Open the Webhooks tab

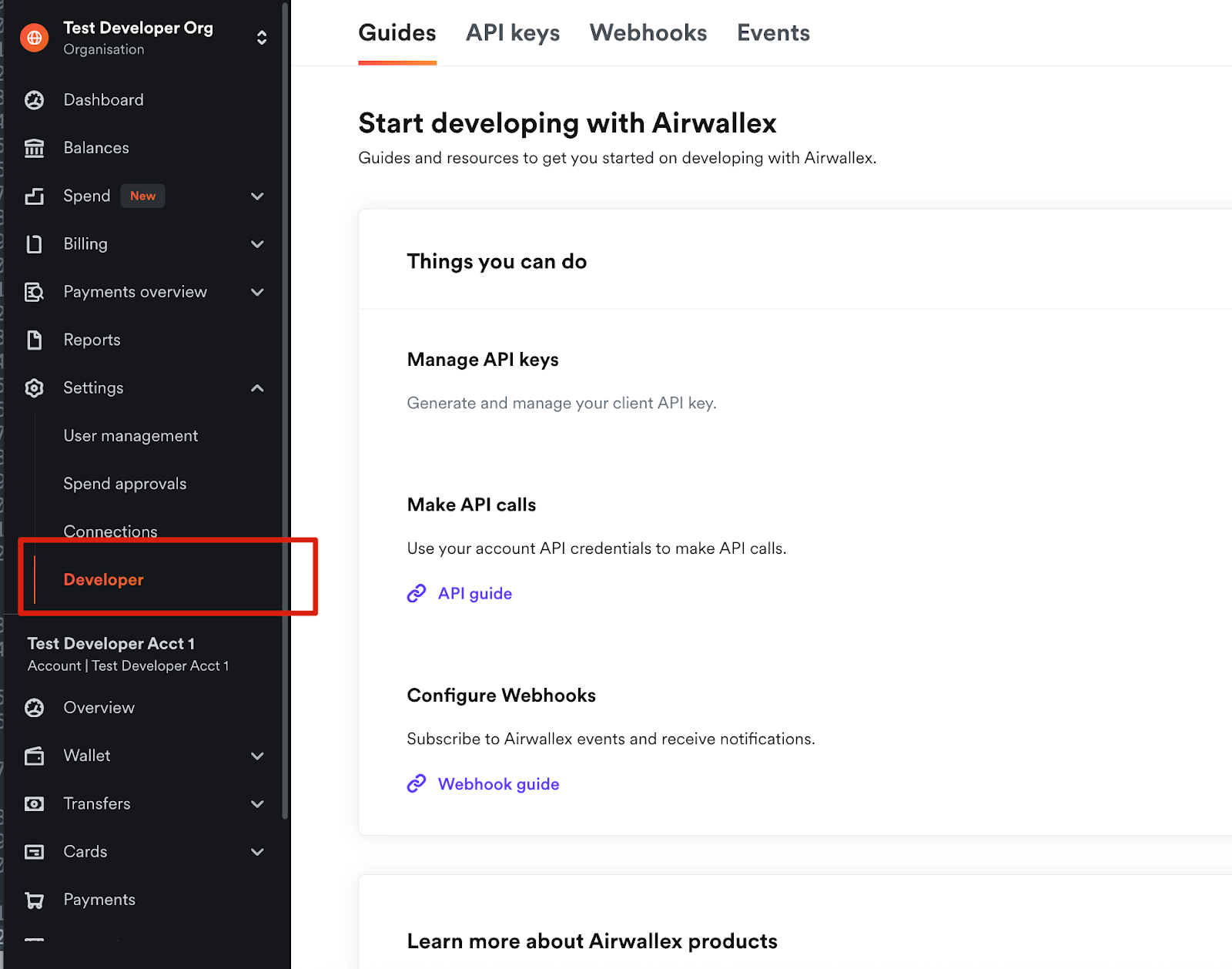pyautogui.click(x=648, y=33)
